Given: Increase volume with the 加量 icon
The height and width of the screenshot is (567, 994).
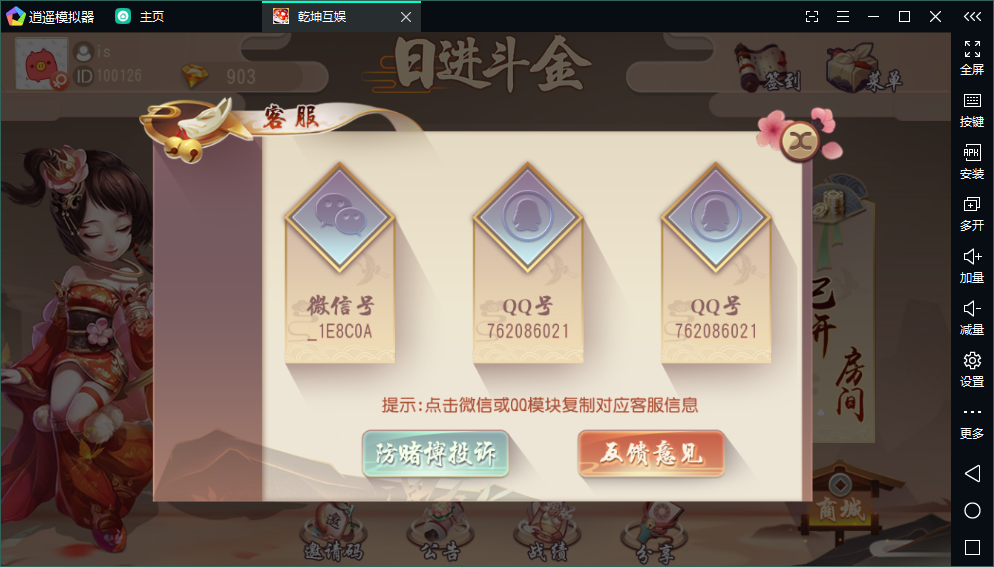Looking at the screenshot, I should coord(972,266).
